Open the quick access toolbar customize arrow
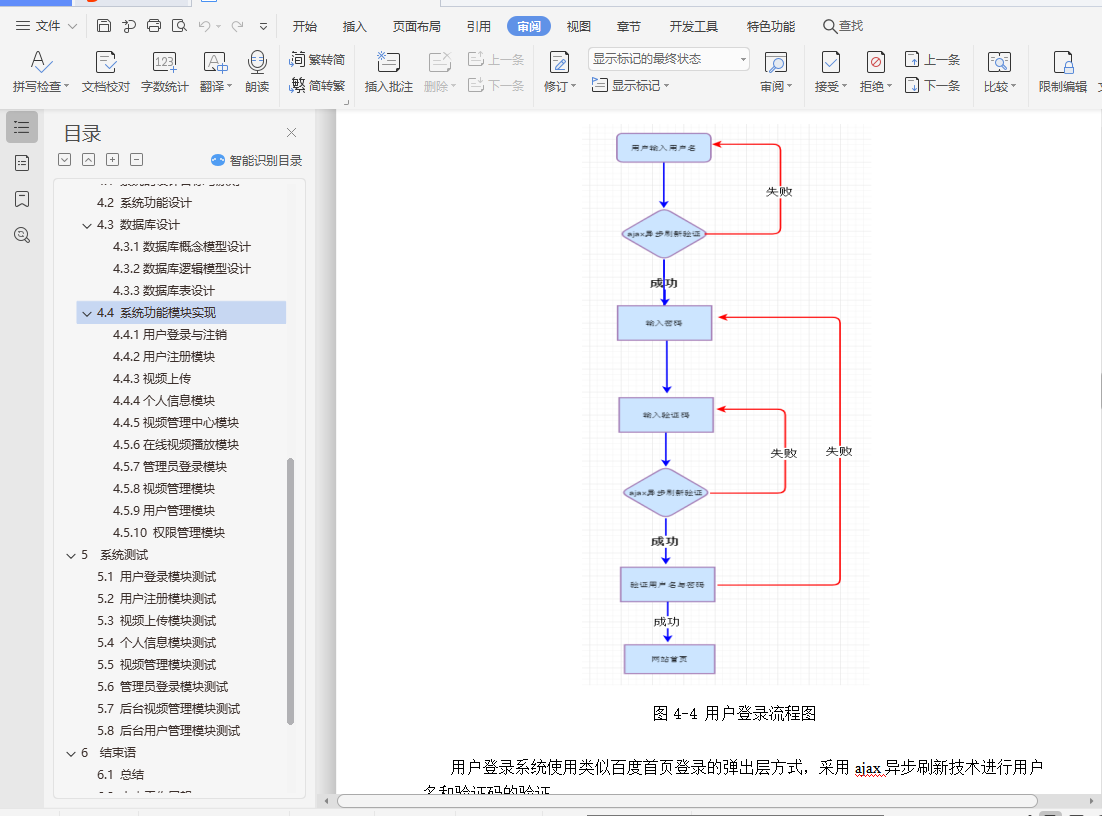 tap(264, 27)
